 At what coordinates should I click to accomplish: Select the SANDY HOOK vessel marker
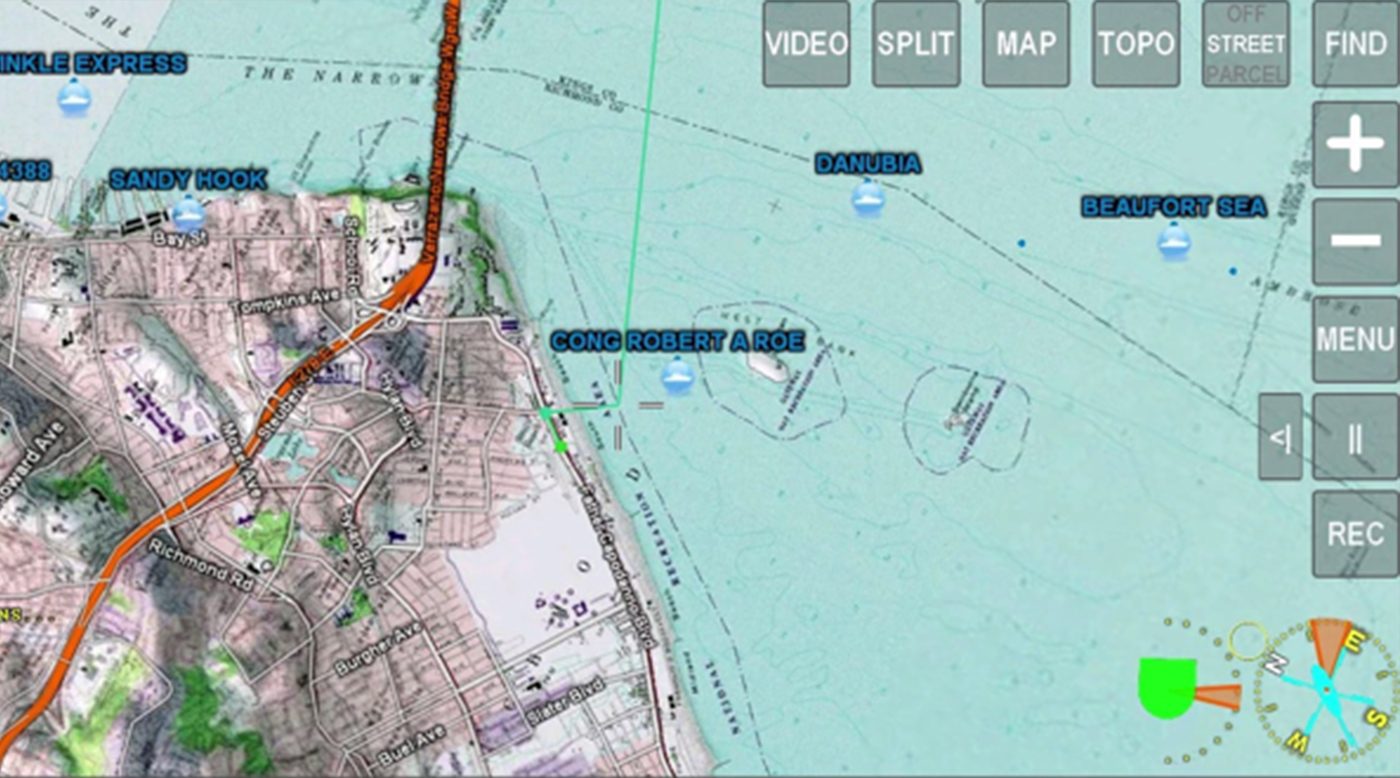point(188,213)
